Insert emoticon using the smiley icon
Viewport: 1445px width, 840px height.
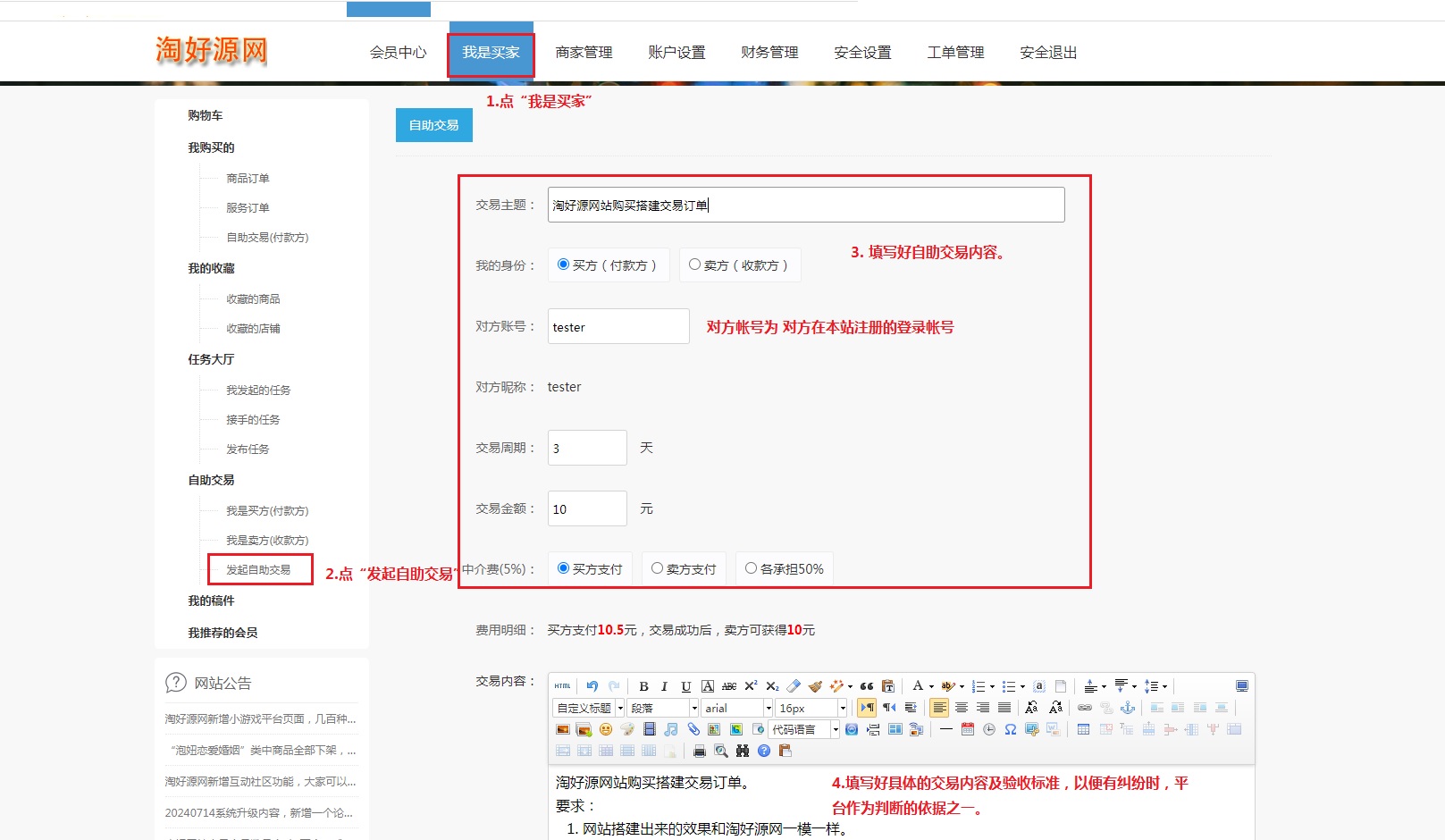606,729
